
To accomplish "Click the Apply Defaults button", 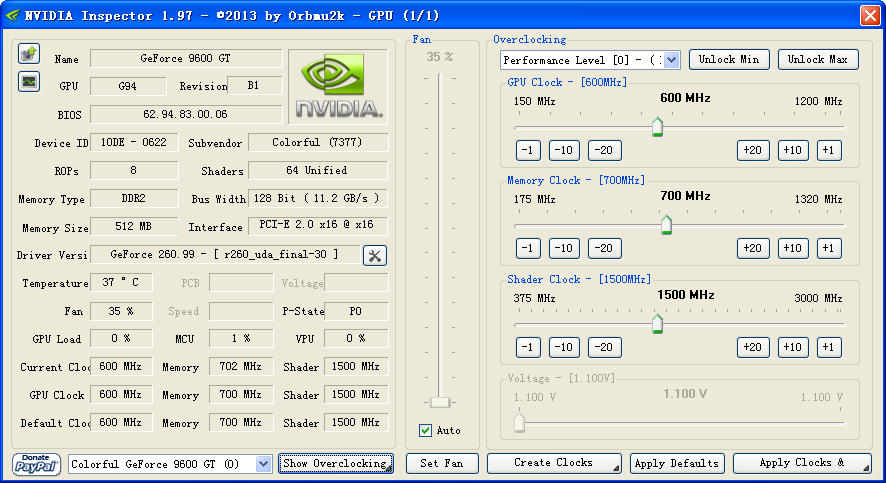I will point(677,463).
